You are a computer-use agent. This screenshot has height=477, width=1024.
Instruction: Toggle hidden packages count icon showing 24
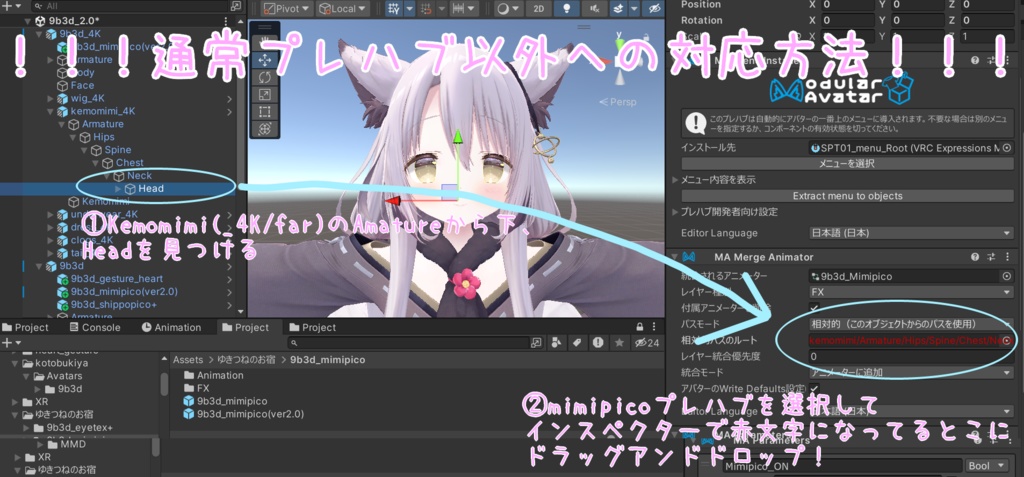647,342
